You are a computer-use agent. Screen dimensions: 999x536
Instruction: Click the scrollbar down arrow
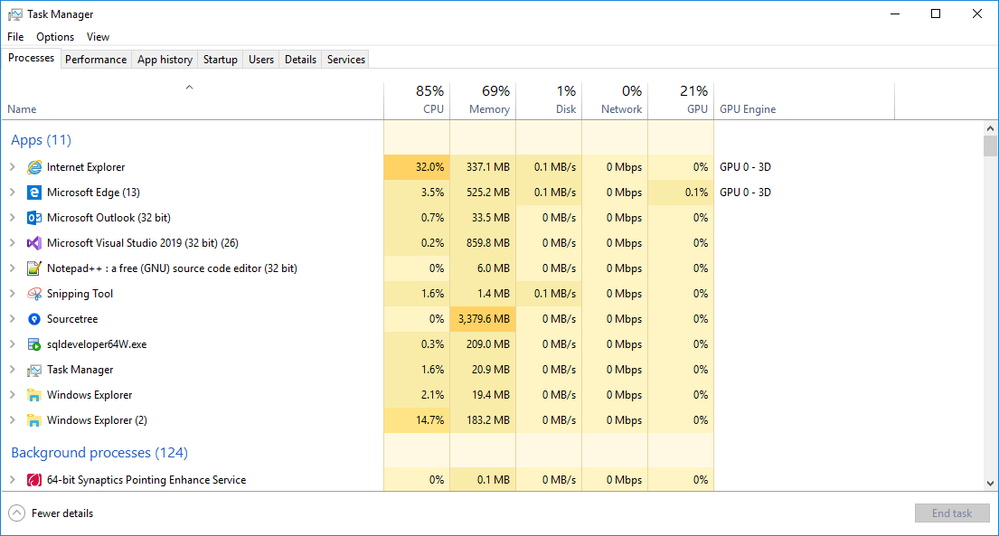[x=990, y=483]
